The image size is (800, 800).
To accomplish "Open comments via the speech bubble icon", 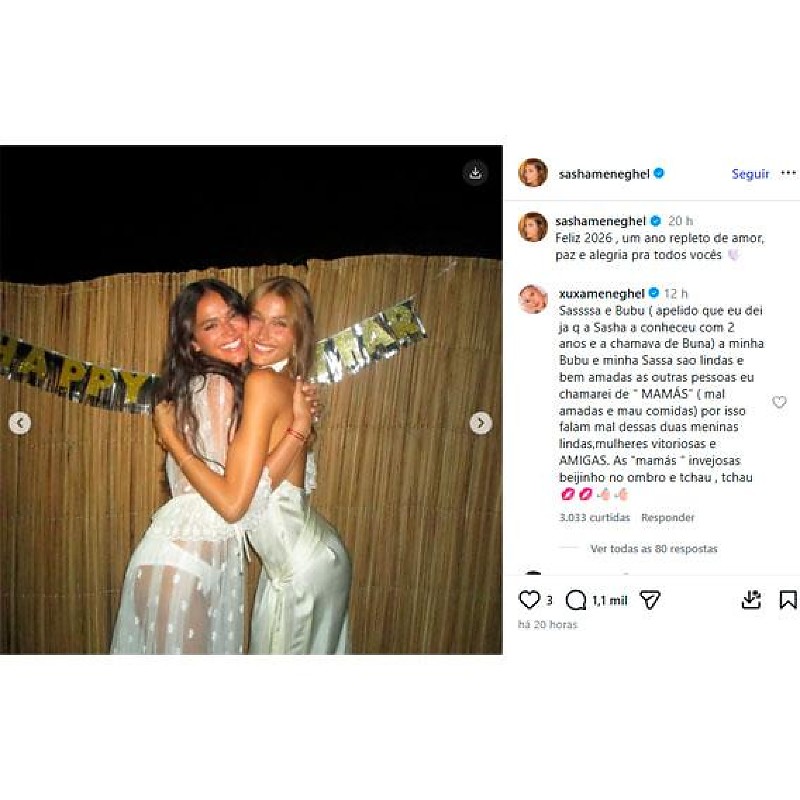I will pos(576,600).
